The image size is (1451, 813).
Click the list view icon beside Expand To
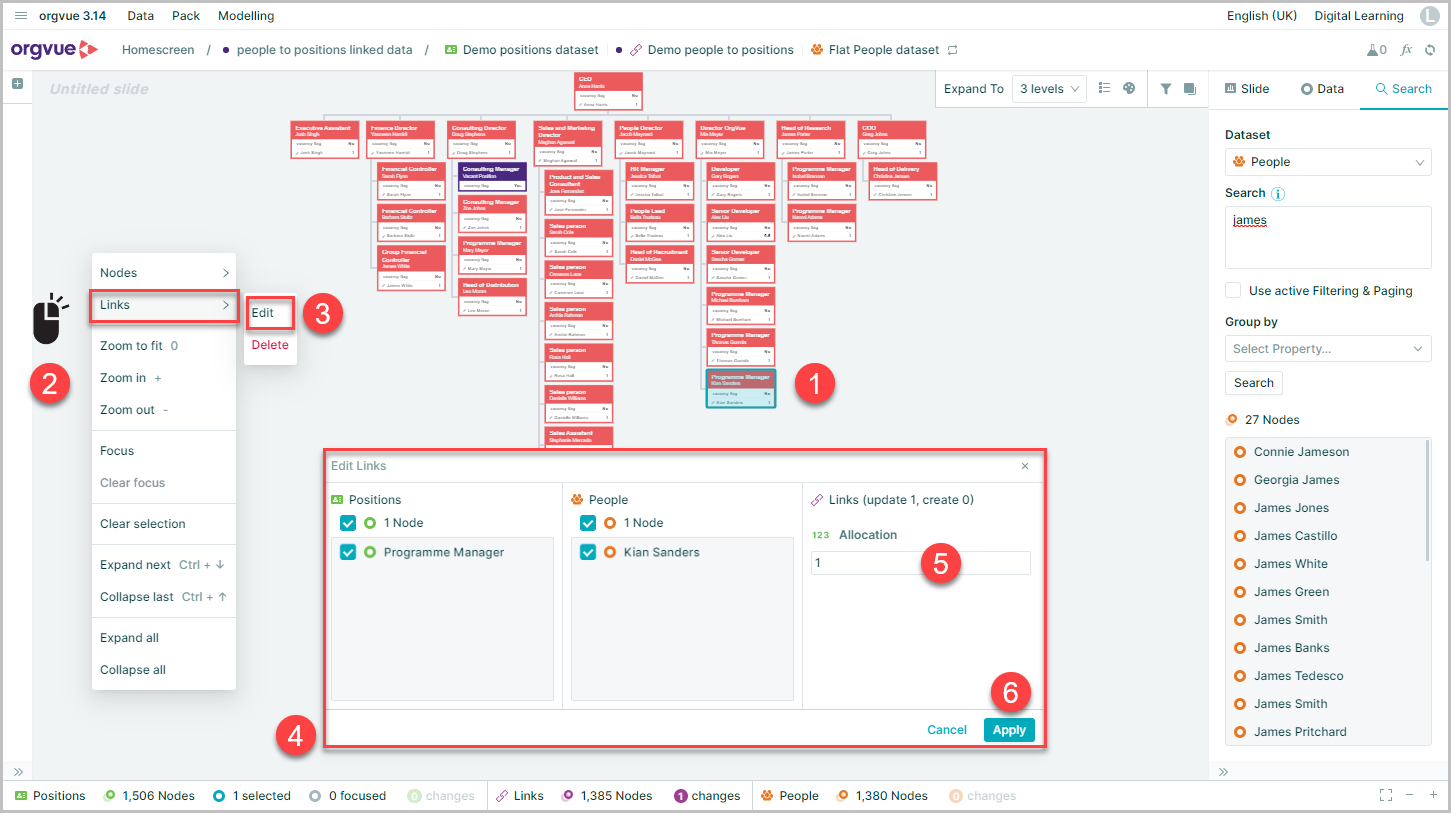(1105, 88)
